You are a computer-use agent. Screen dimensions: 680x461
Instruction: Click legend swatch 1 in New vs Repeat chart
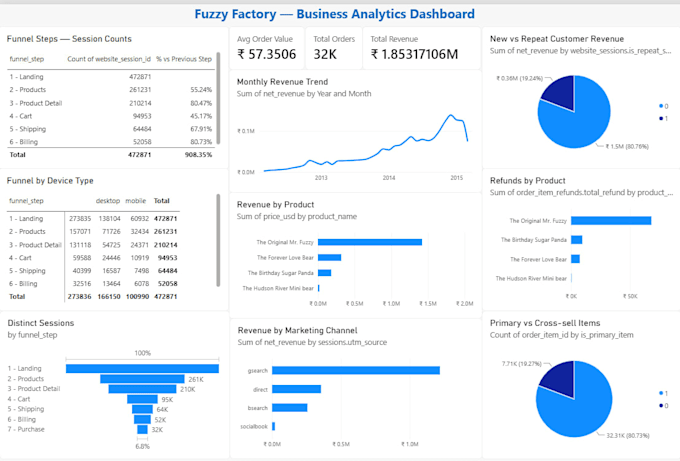tap(661, 118)
